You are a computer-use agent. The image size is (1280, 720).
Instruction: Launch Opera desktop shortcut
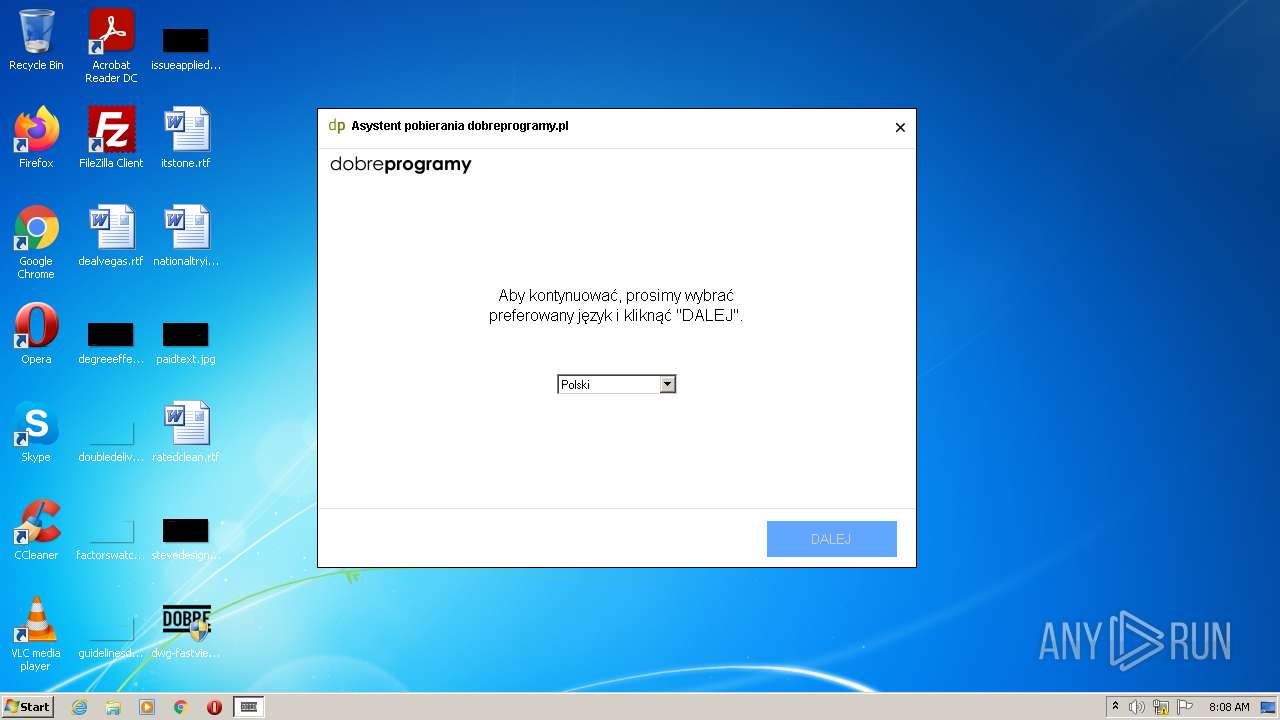pyautogui.click(x=36, y=334)
